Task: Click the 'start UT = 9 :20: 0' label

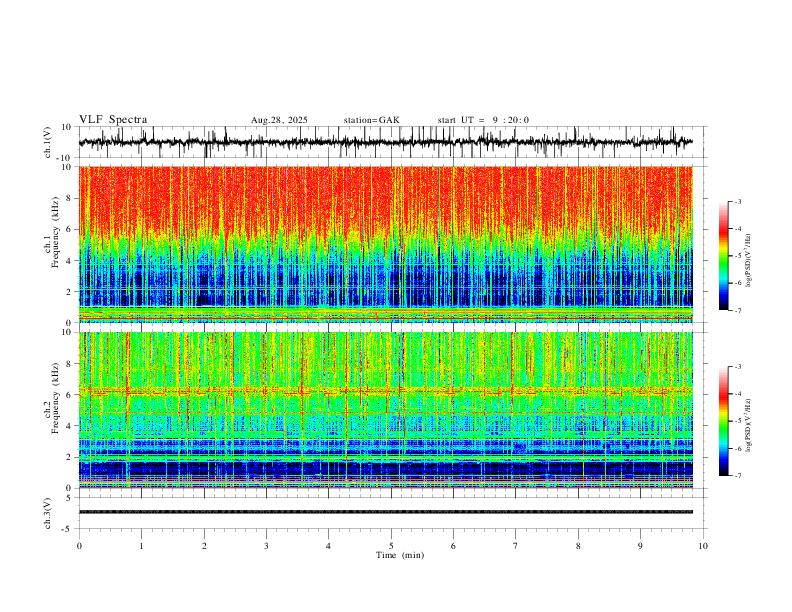Action: pos(483,120)
